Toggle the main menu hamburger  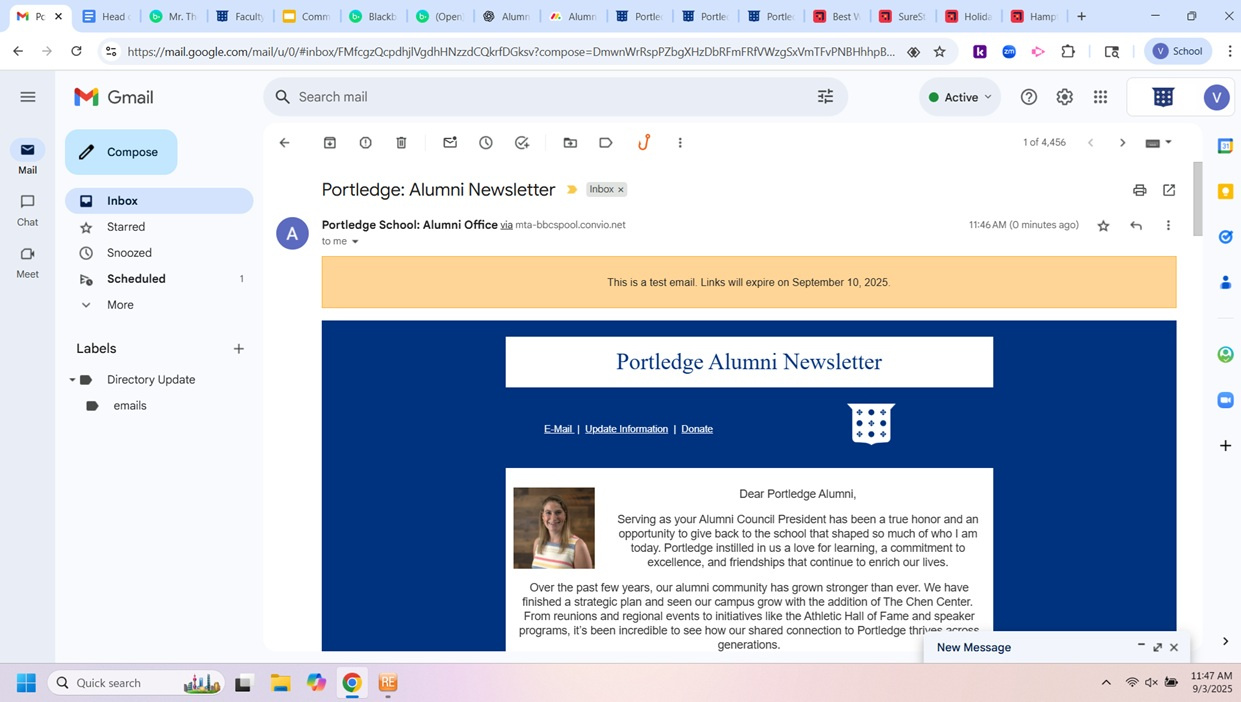(x=28, y=97)
